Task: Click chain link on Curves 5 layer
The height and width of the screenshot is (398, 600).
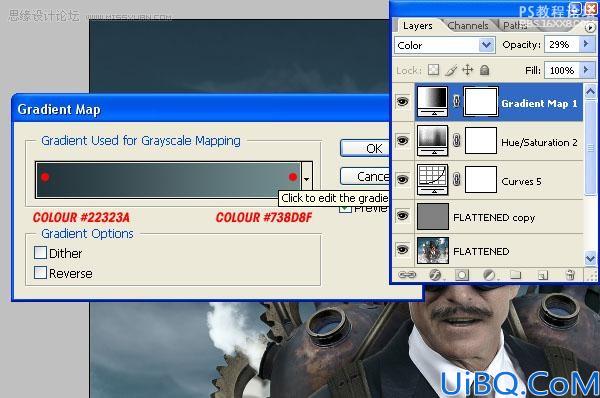Action: click(456, 179)
